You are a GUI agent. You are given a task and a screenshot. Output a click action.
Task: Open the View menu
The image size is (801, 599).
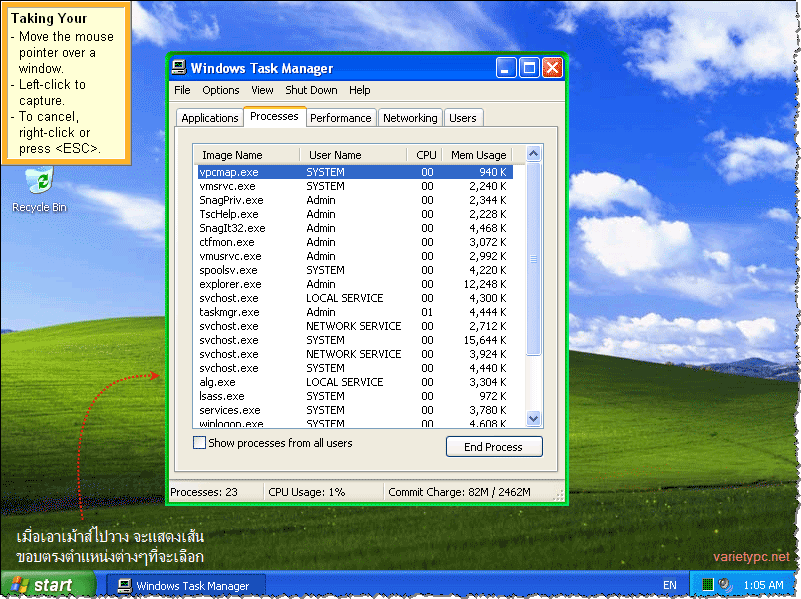pyautogui.click(x=262, y=90)
